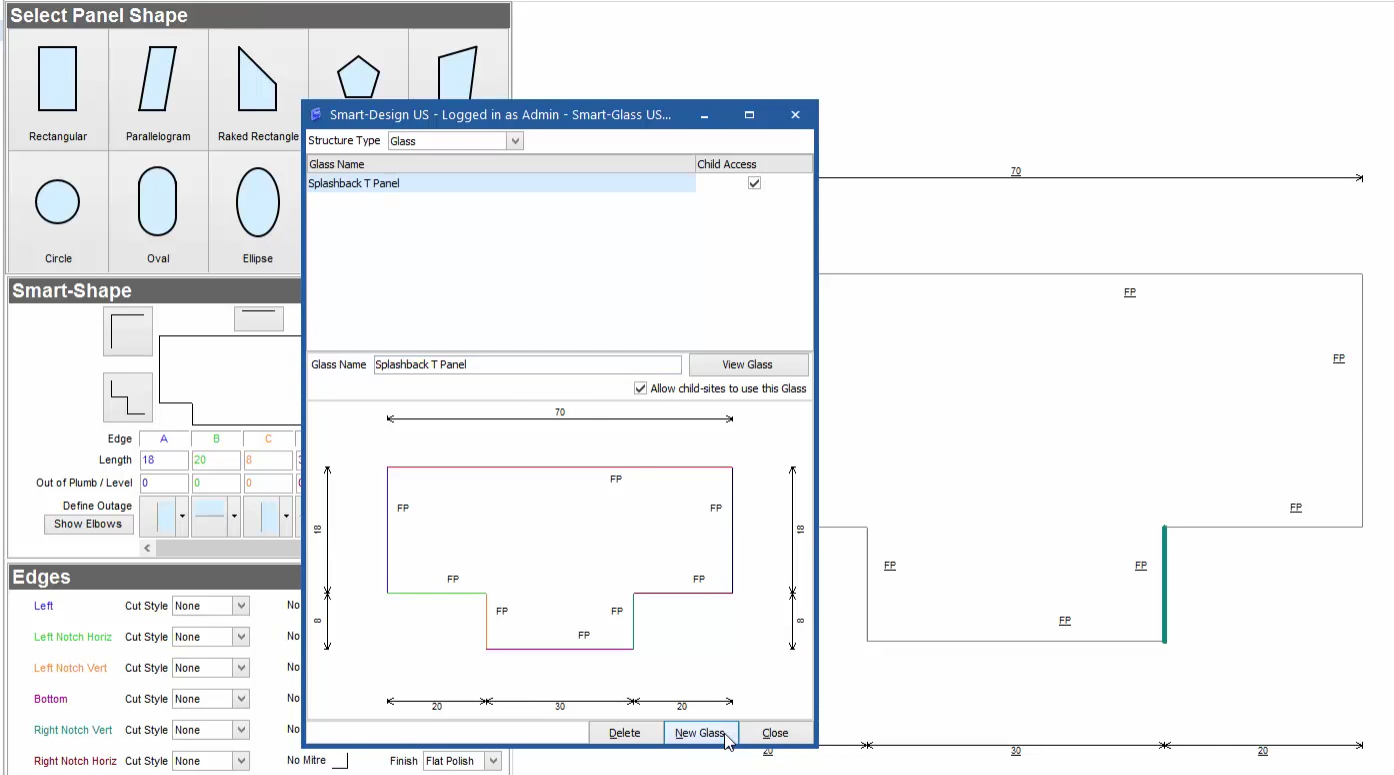
Task: Click the step notch Smart-Shape button
Action: [128, 397]
